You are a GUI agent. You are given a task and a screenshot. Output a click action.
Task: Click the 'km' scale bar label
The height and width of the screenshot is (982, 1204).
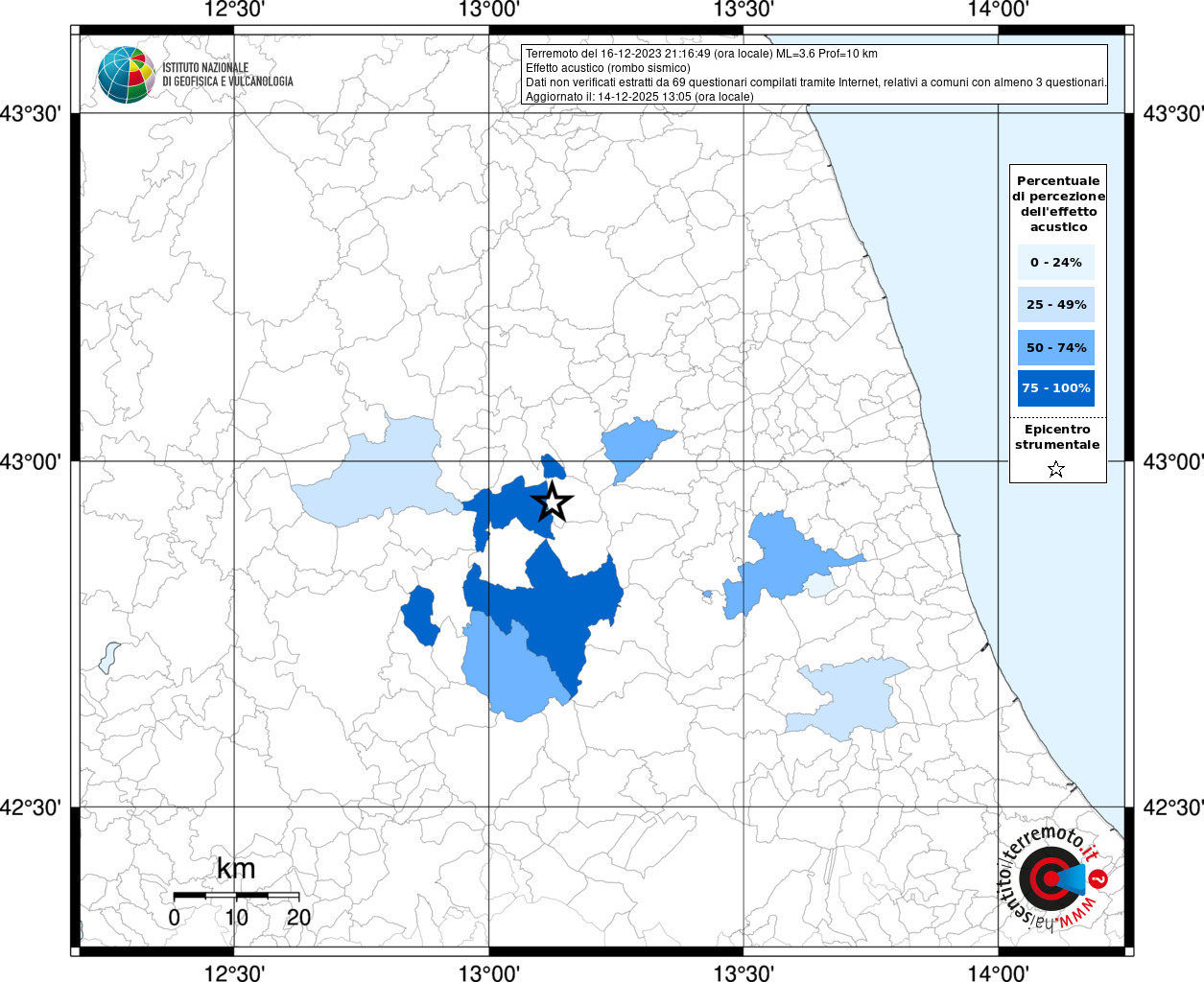(x=236, y=869)
